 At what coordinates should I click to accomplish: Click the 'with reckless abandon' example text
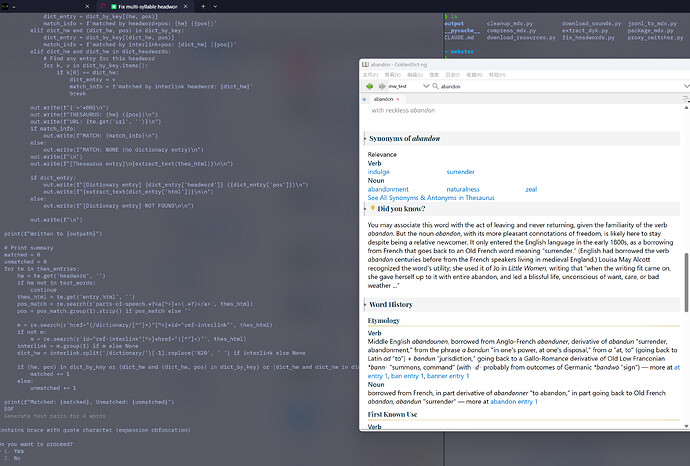(403, 110)
